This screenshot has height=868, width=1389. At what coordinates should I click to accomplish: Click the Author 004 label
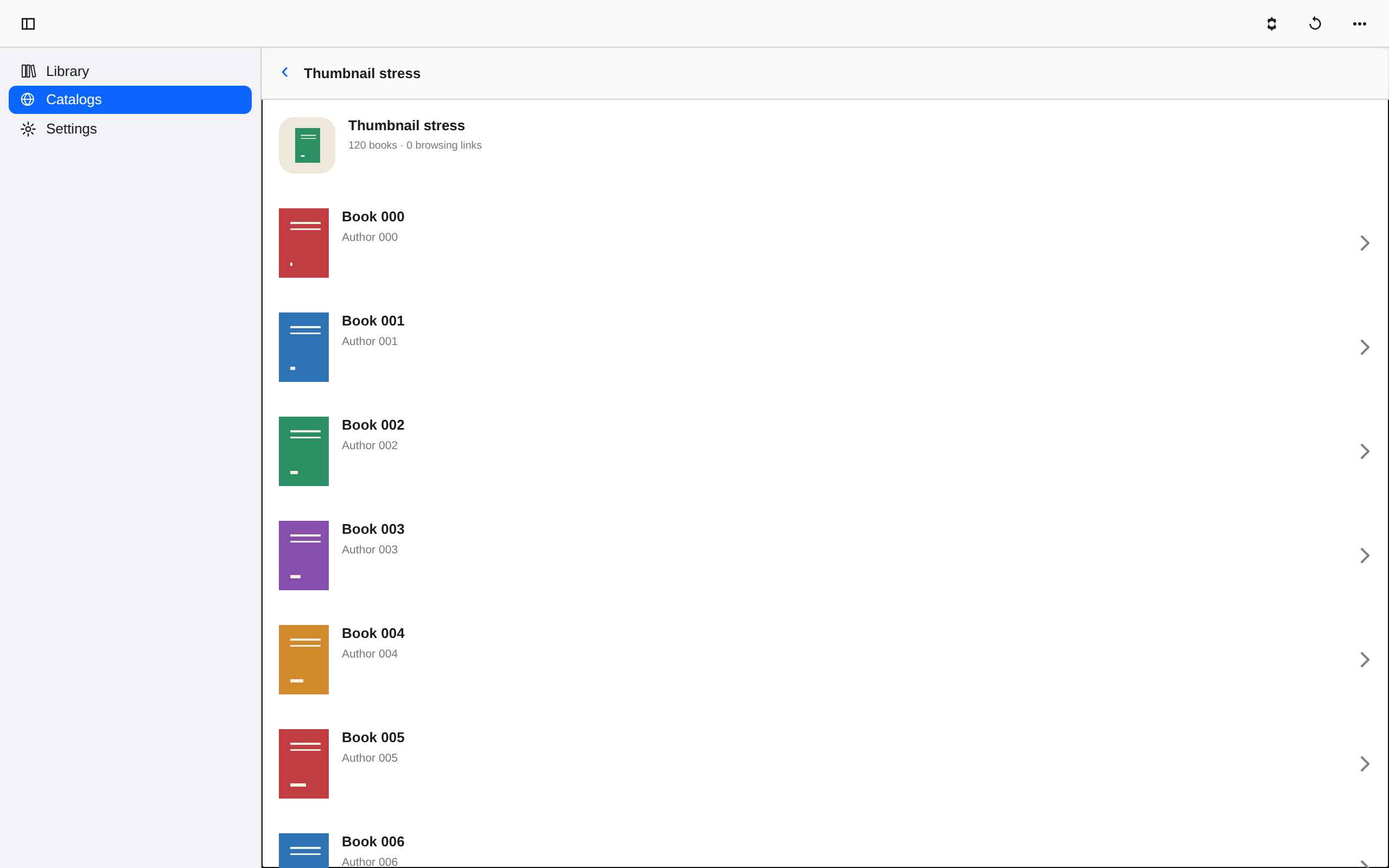(x=369, y=654)
